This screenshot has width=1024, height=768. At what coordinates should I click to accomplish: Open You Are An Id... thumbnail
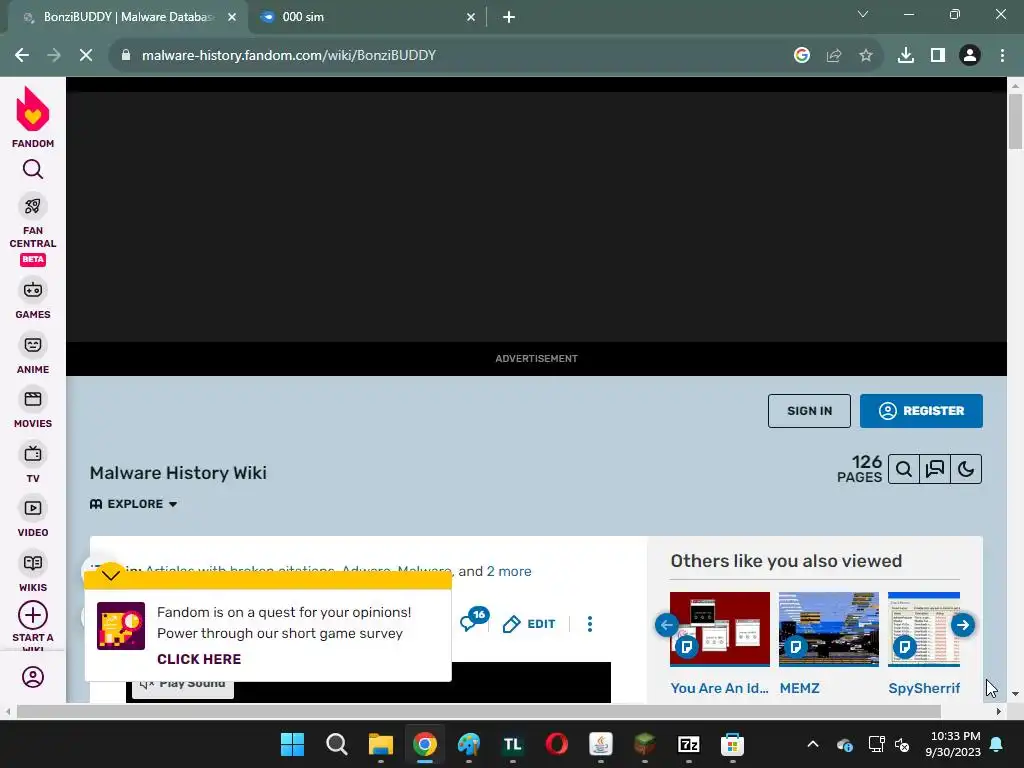[x=720, y=629]
